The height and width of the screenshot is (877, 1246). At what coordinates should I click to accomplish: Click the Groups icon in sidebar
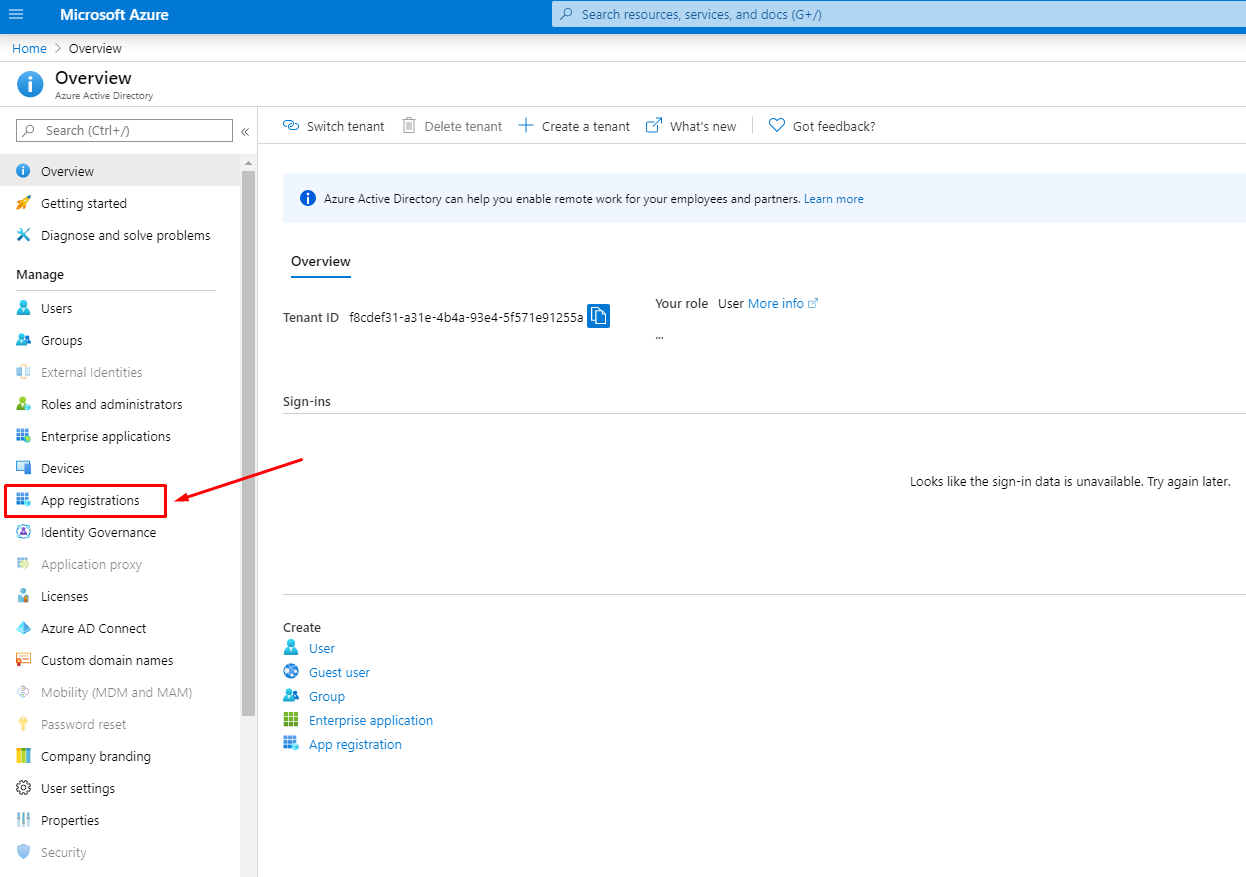[x=23, y=340]
